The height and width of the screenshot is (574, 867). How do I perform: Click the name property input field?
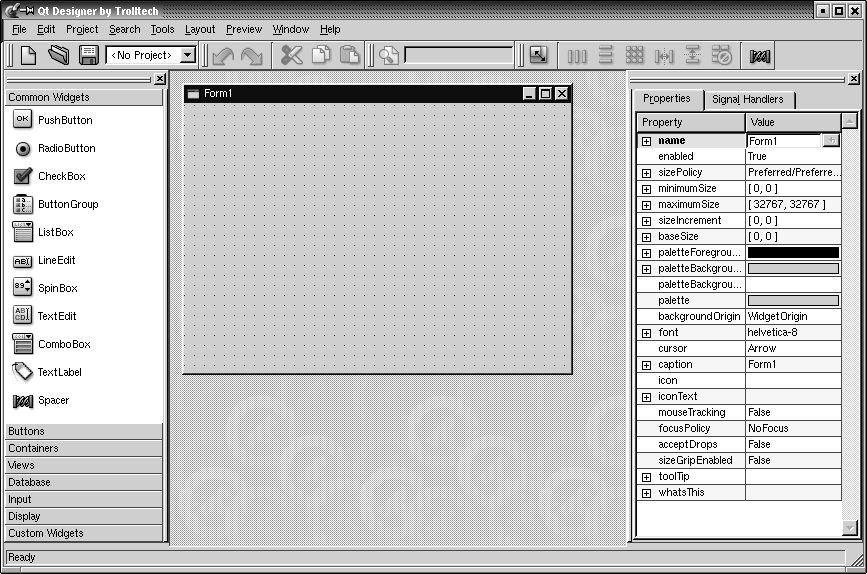coord(783,141)
